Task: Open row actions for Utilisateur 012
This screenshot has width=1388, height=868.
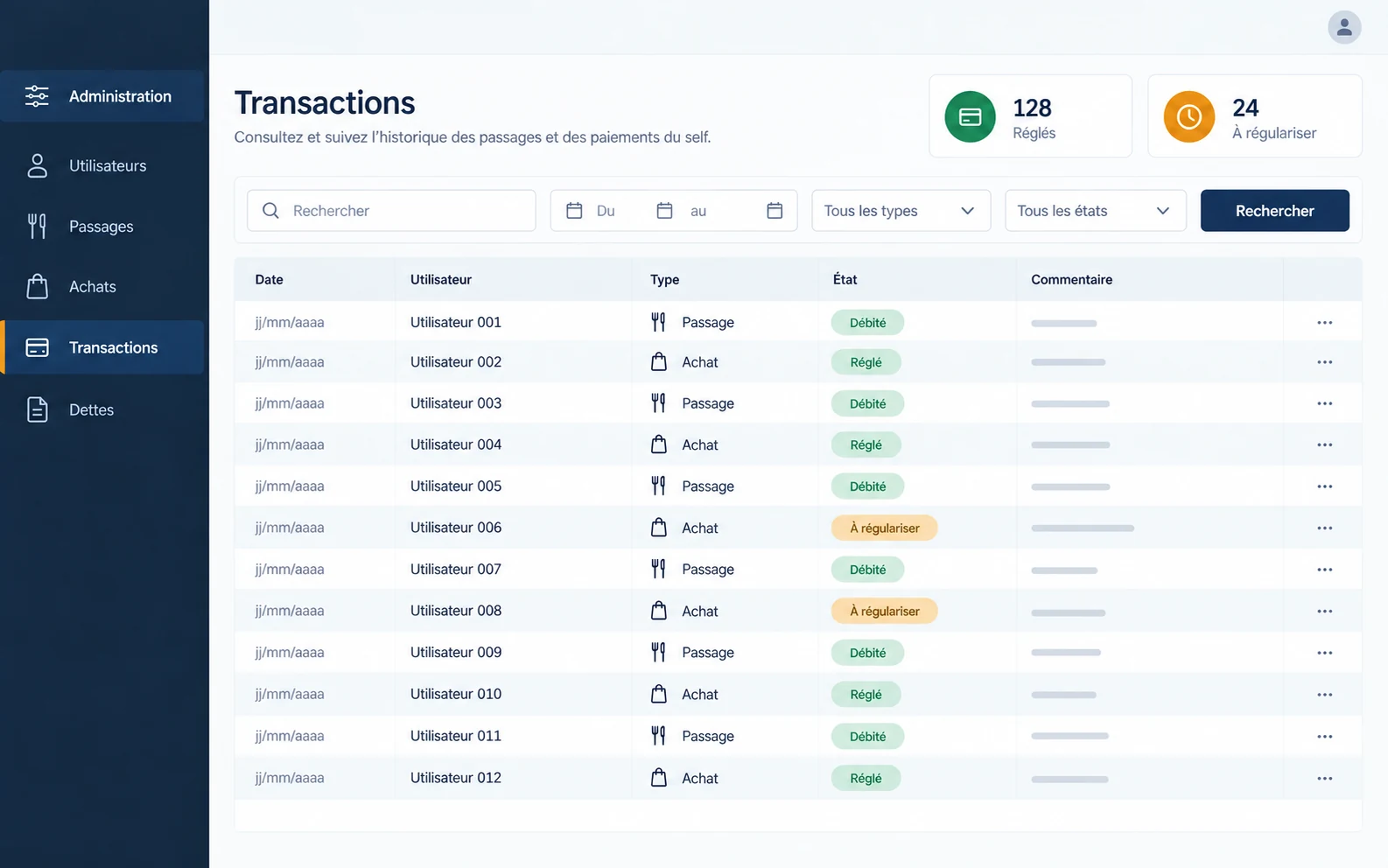Action: coord(1324,779)
